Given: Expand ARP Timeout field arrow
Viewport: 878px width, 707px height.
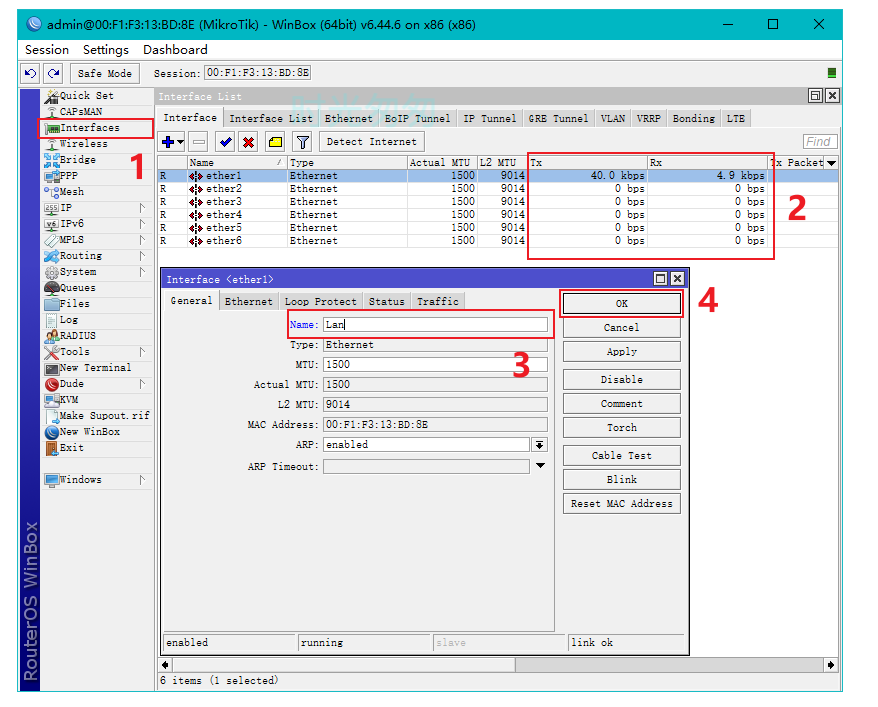Looking at the screenshot, I should coord(540,466).
